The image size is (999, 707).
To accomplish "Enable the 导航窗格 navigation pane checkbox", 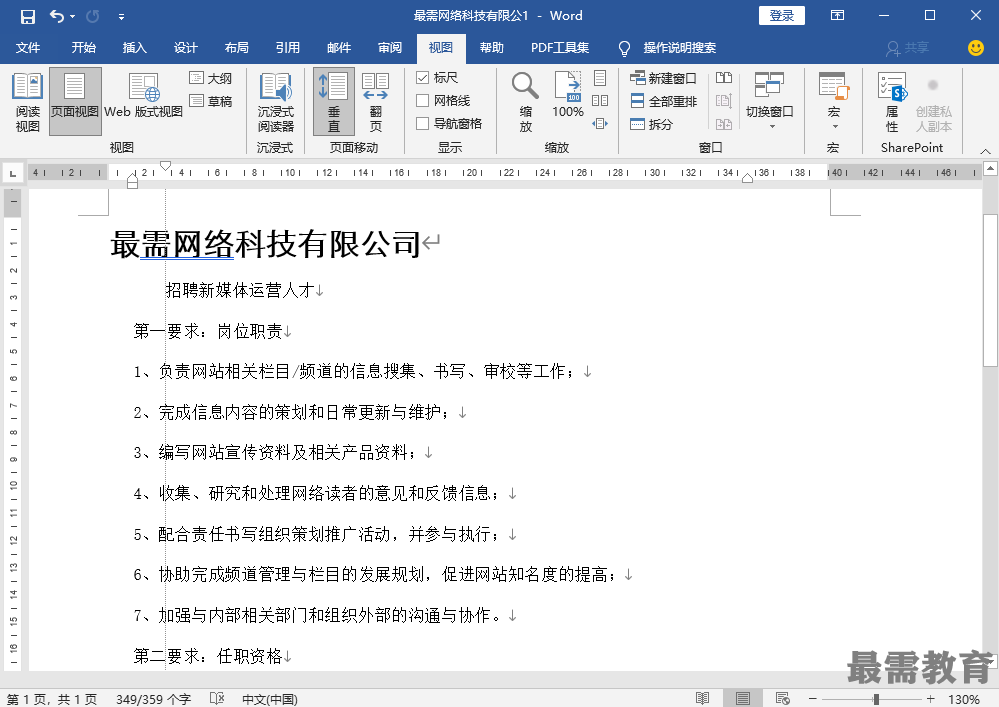I will [422, 124].
